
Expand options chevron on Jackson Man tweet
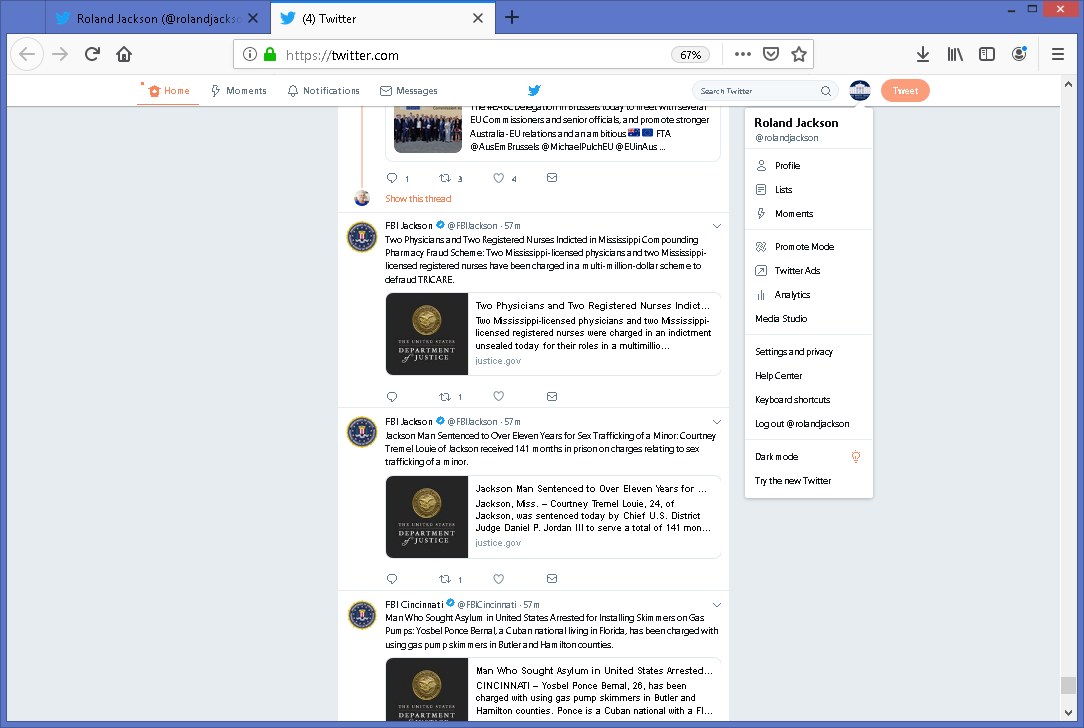(717, 422)
